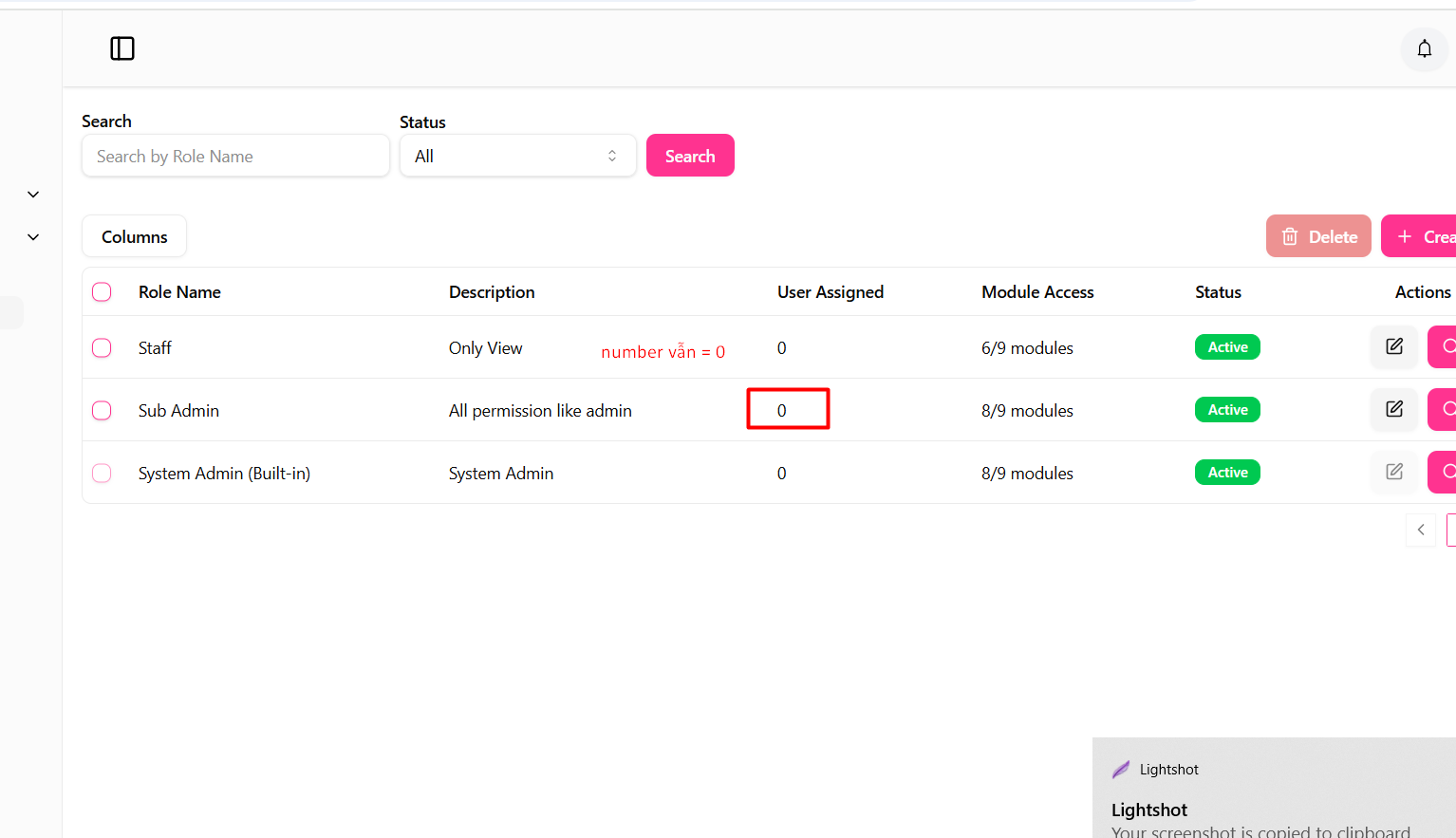Screen dimensions: 1456x838
Task: Go to previous page with left arrow
Action: coord(1420,531)
